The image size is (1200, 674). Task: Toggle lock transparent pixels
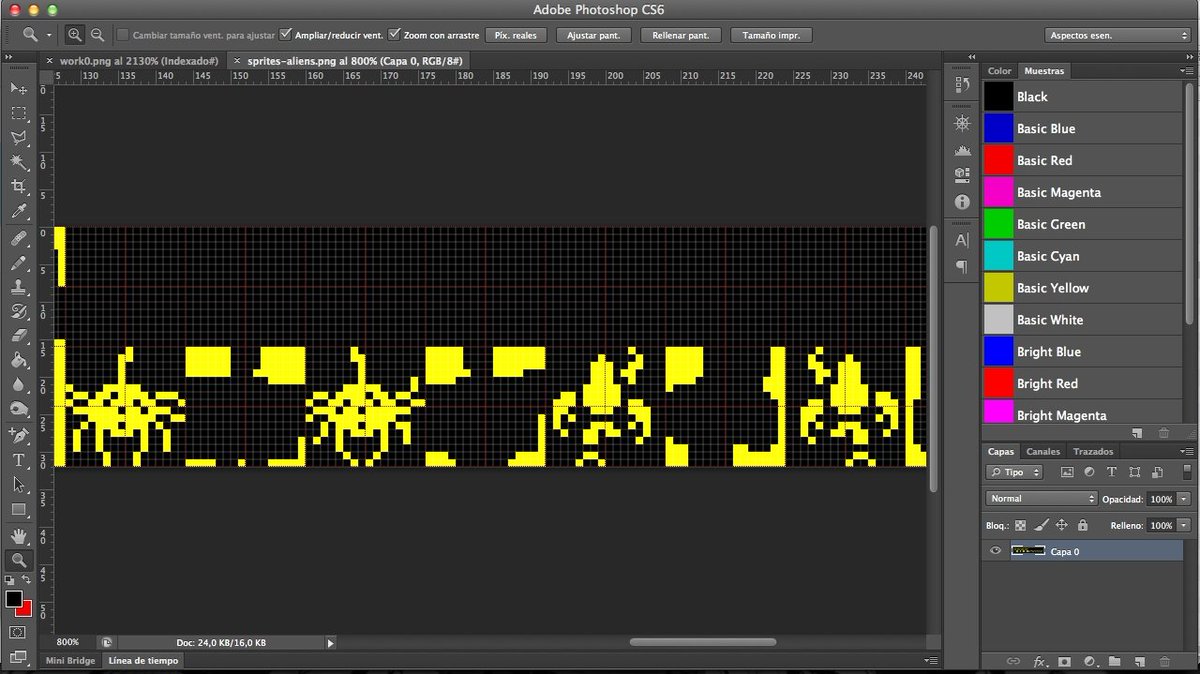tap(1020, 525)
